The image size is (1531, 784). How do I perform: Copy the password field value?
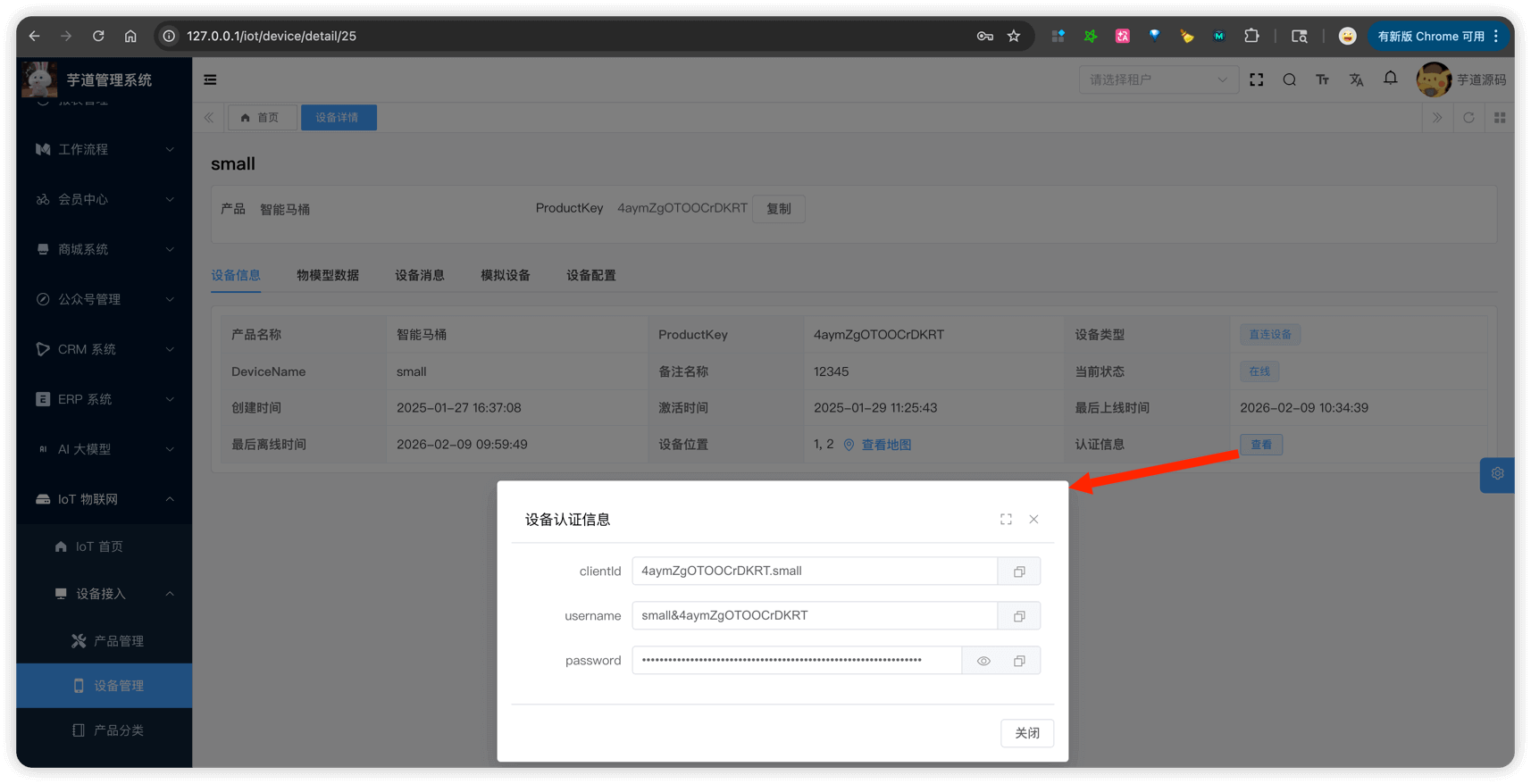[x=1019, y=661]
